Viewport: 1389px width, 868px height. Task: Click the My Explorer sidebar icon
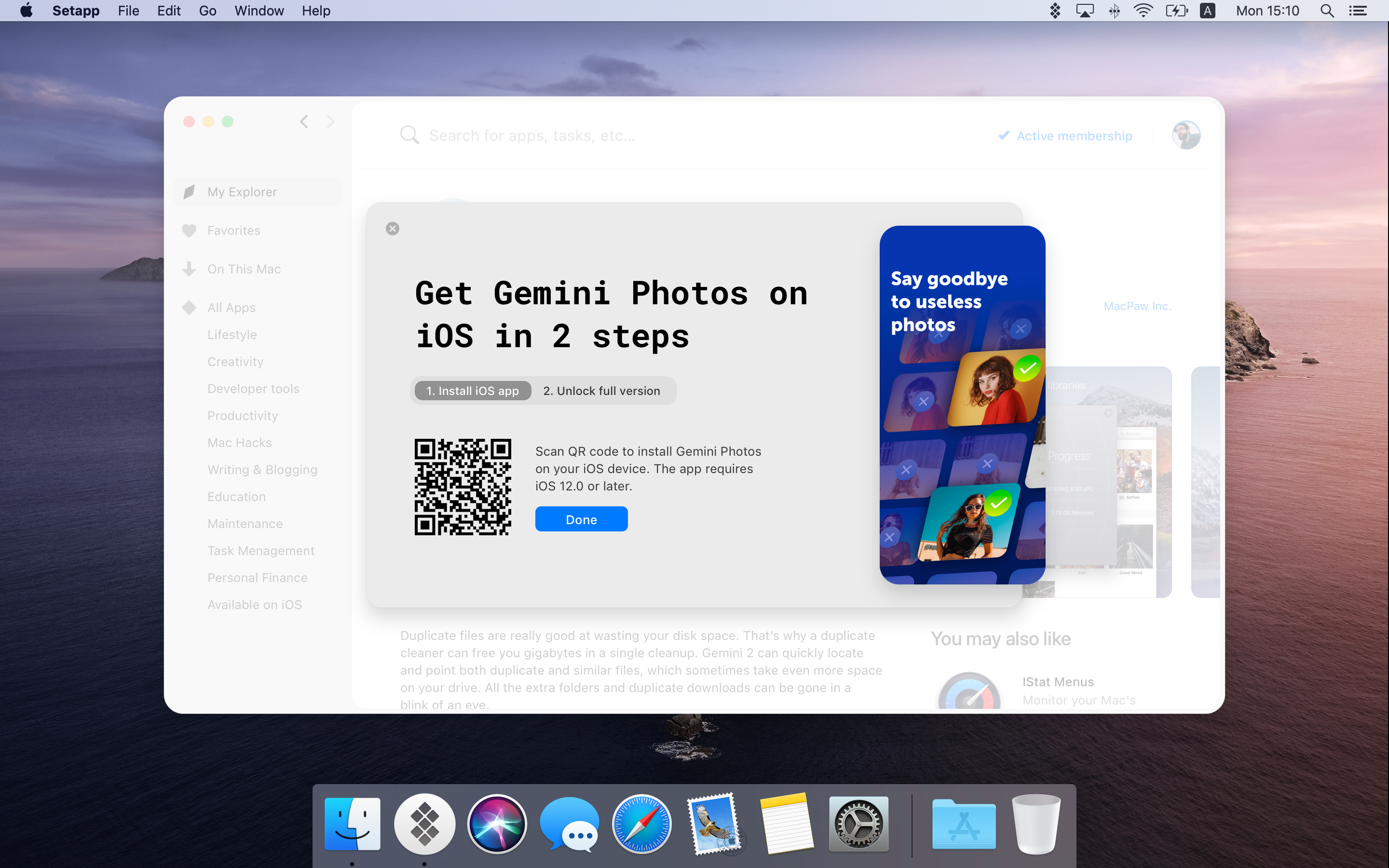[x=189, y=192]
